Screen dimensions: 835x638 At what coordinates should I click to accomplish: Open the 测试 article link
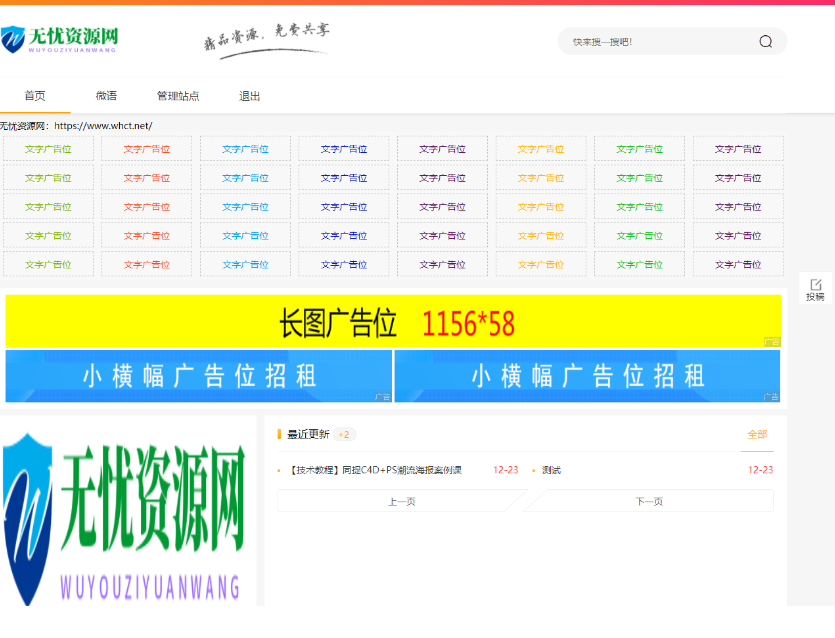pos(550,467)
